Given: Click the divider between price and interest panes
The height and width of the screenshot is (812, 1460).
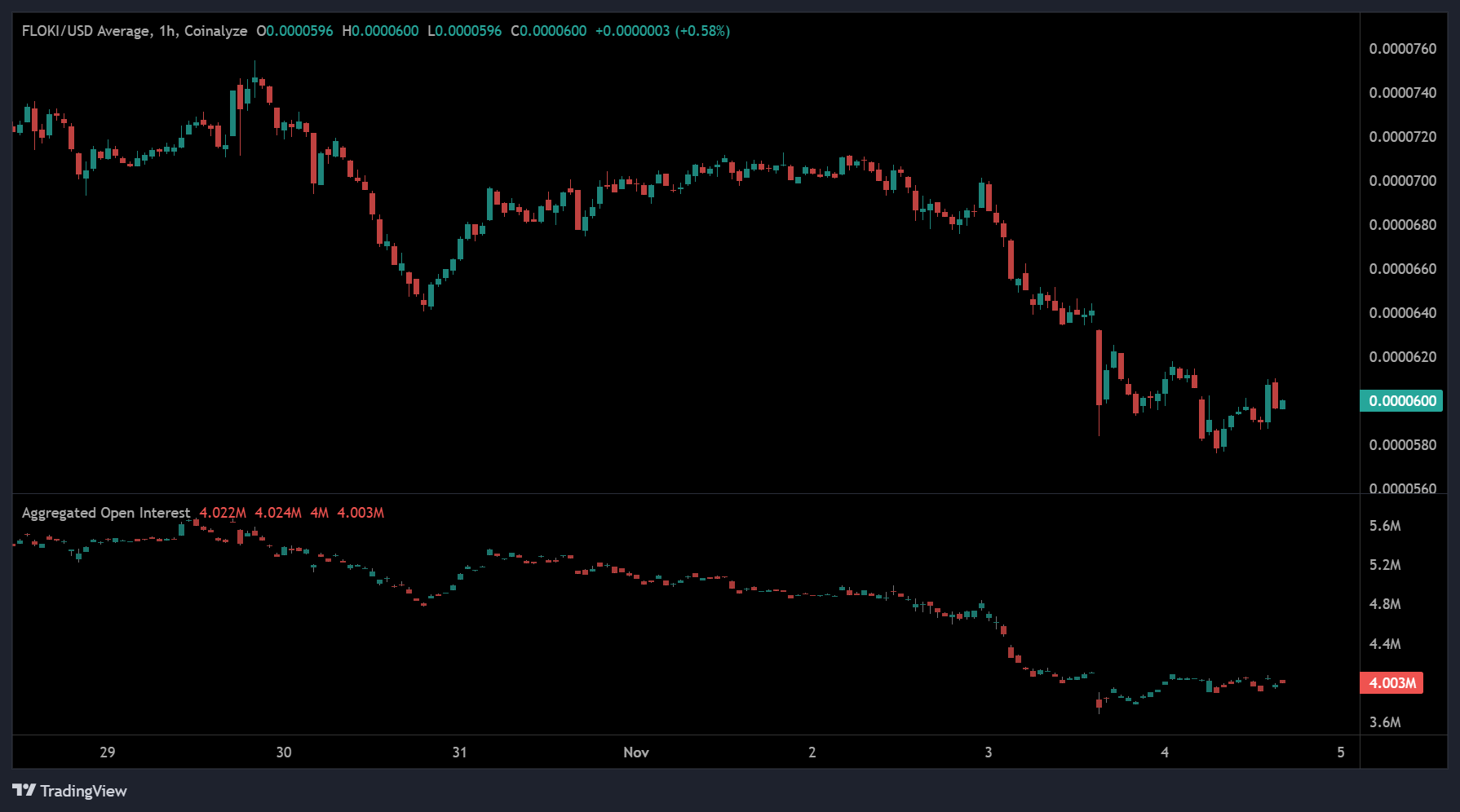Looking at the screenshot, I should tap(685, 494).
